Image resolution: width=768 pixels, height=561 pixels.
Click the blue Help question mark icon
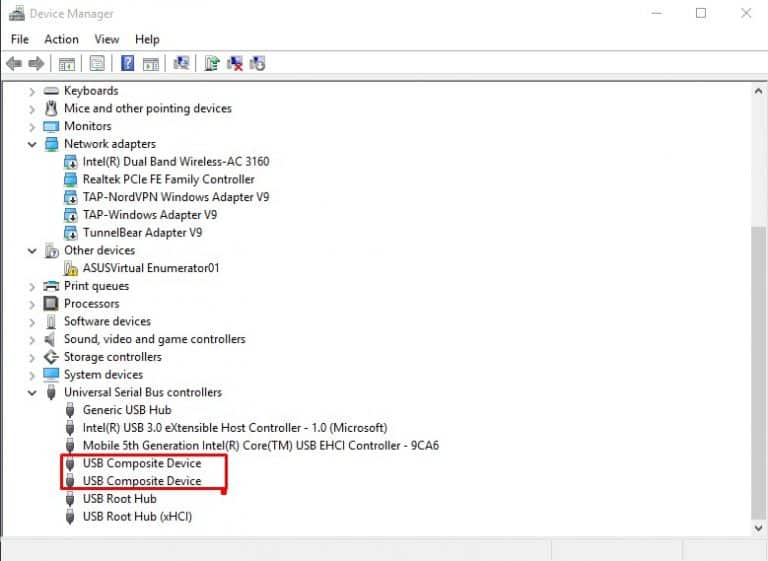(127, 63)
